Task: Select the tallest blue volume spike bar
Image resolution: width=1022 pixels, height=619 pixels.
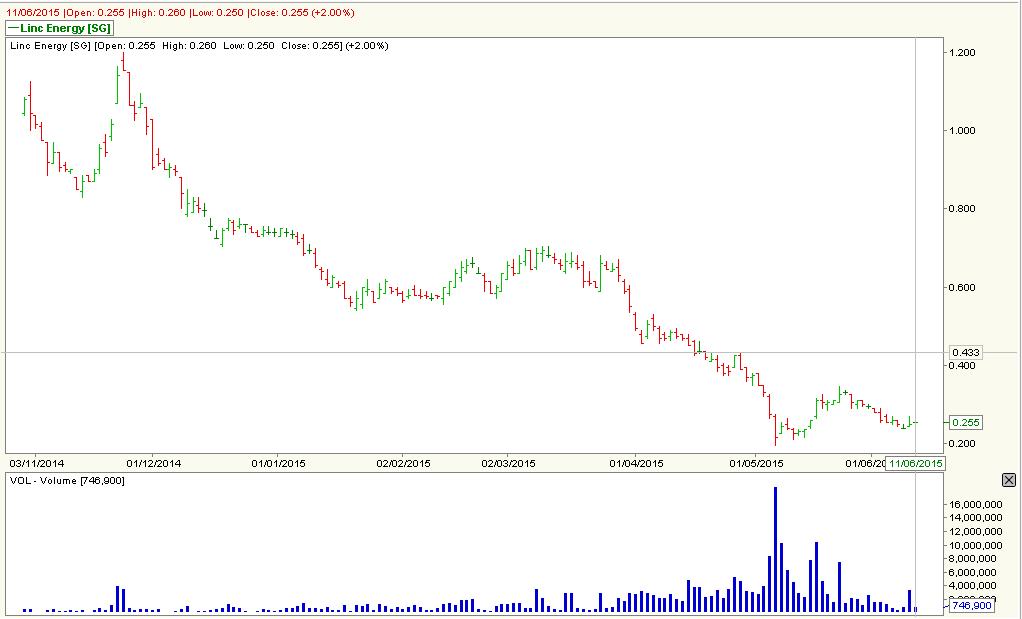Action: [778, 540]
